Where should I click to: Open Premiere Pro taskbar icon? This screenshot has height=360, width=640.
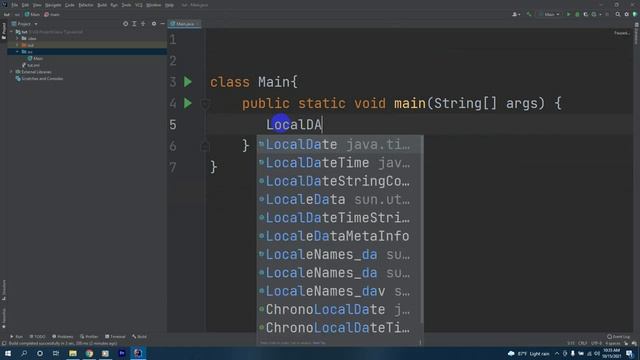pos(122,353)
